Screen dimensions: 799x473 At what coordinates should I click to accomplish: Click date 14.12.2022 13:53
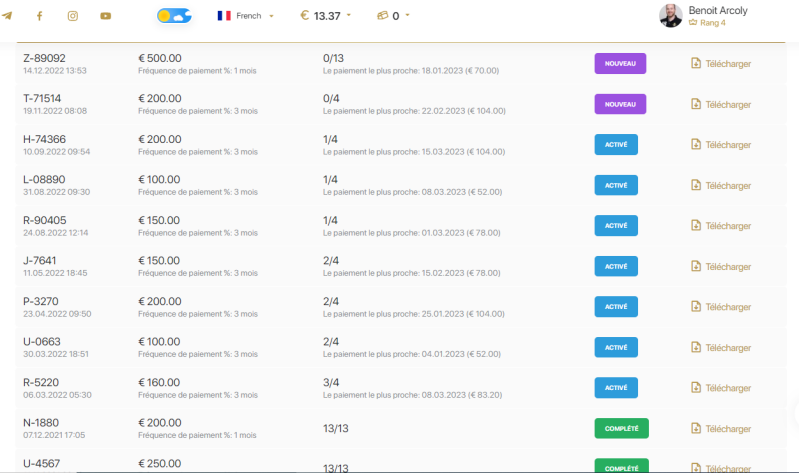pos(55,71)
